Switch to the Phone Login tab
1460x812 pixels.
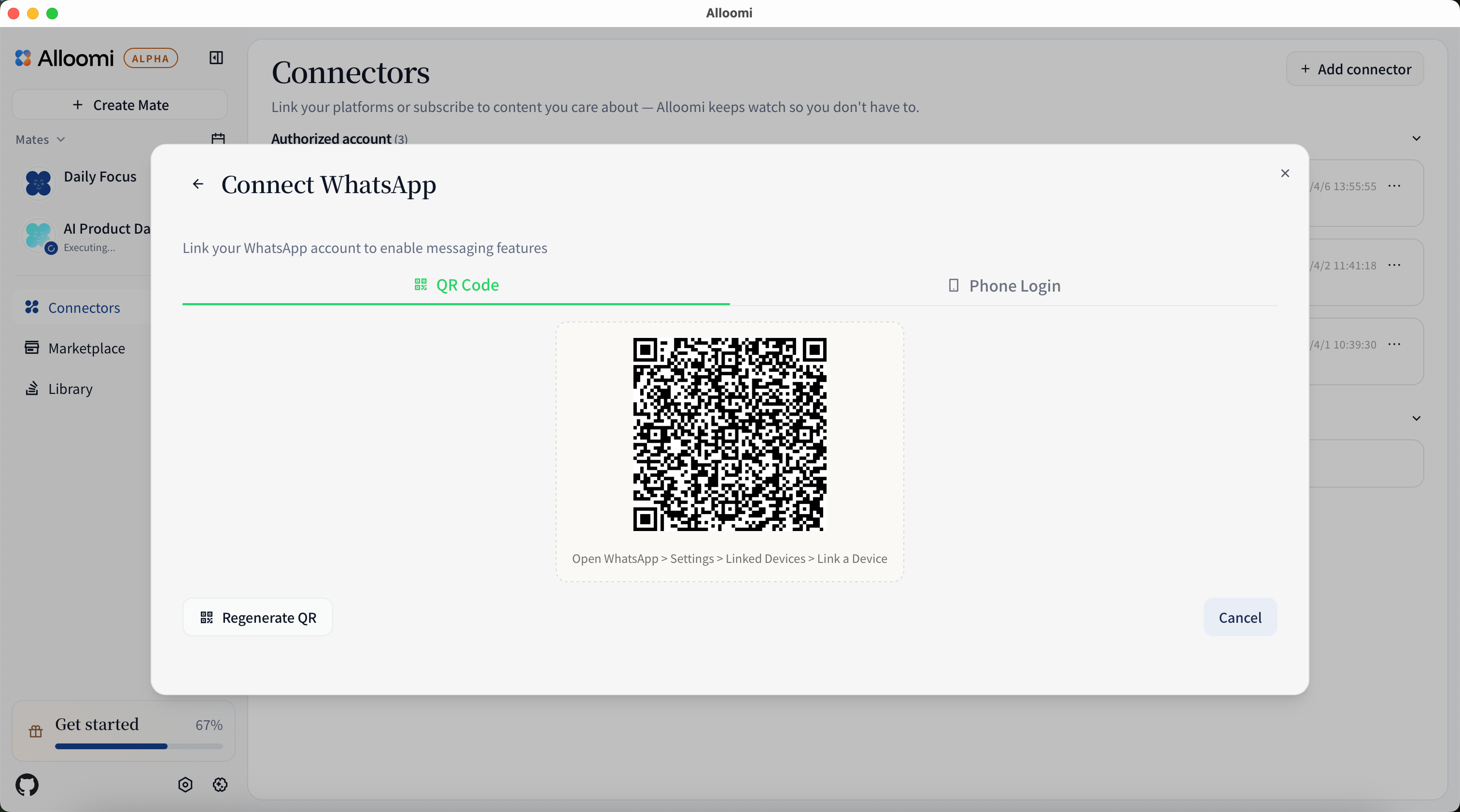click(1004, 286)
